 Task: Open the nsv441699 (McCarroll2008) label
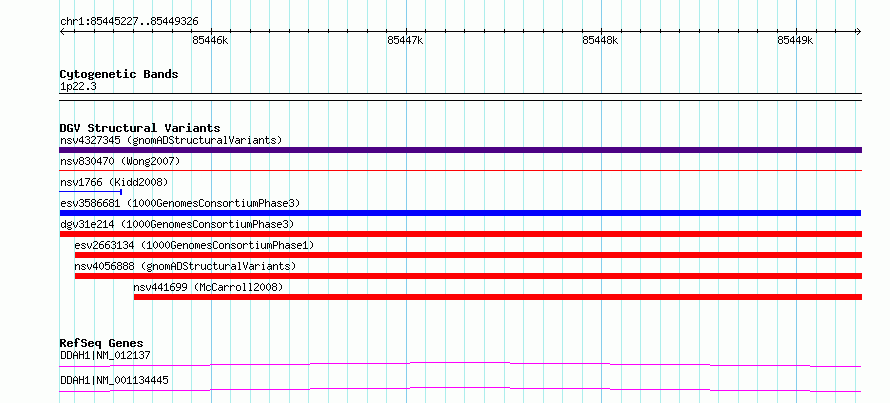click(208, 287)
